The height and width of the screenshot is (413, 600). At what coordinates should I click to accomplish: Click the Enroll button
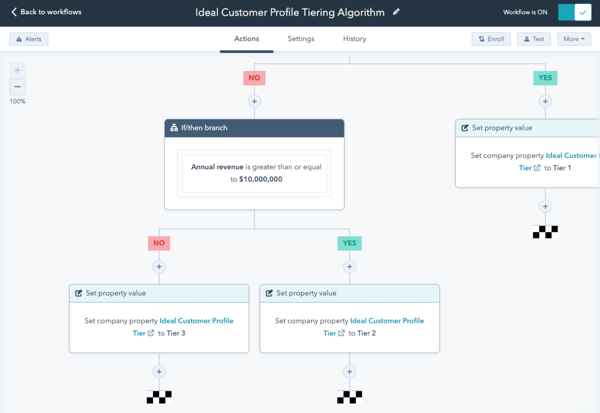click(x=491, y=39)
